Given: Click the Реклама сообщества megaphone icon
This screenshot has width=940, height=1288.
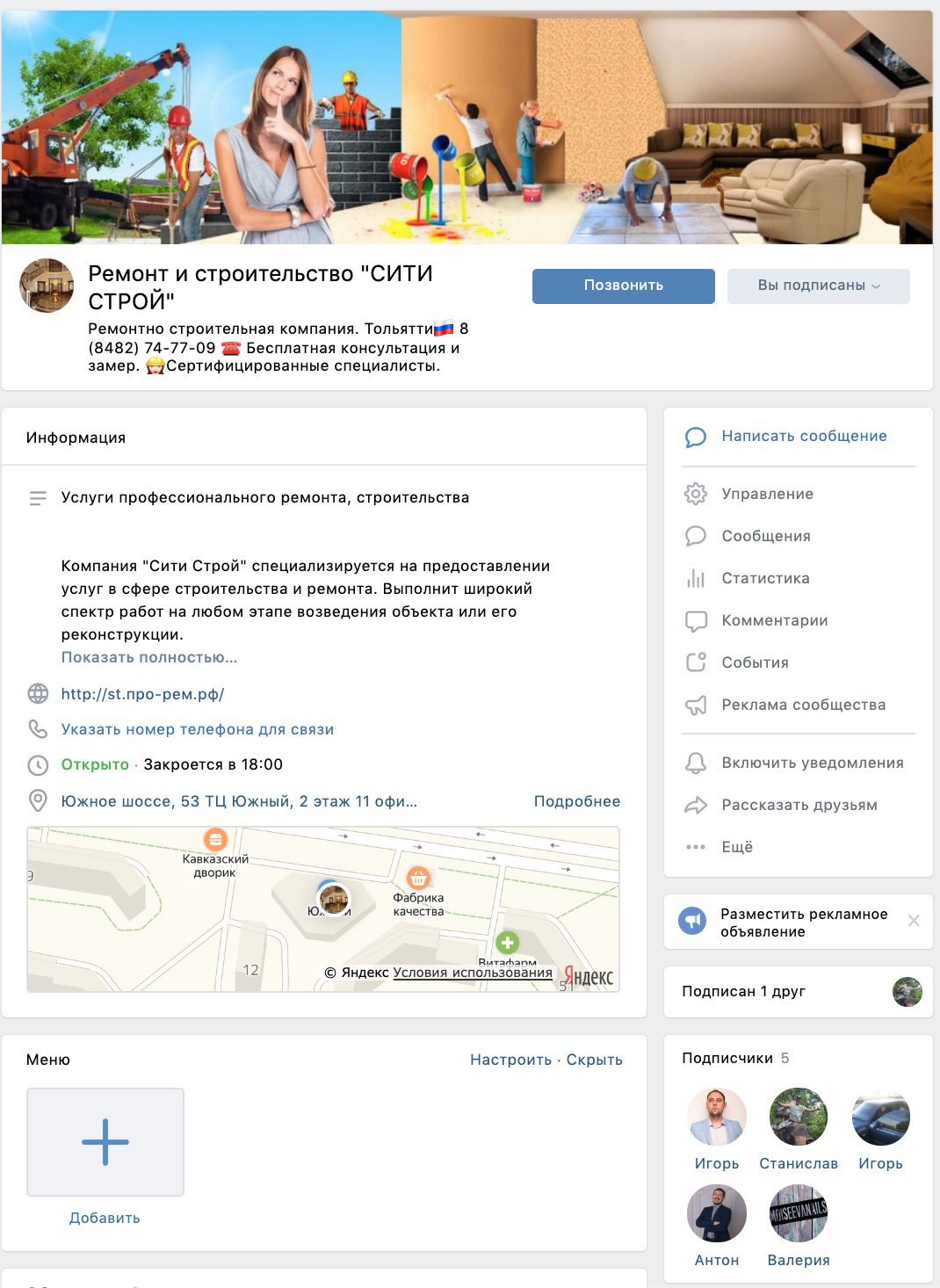Looking at the screenshot, I should coord(695,706).
